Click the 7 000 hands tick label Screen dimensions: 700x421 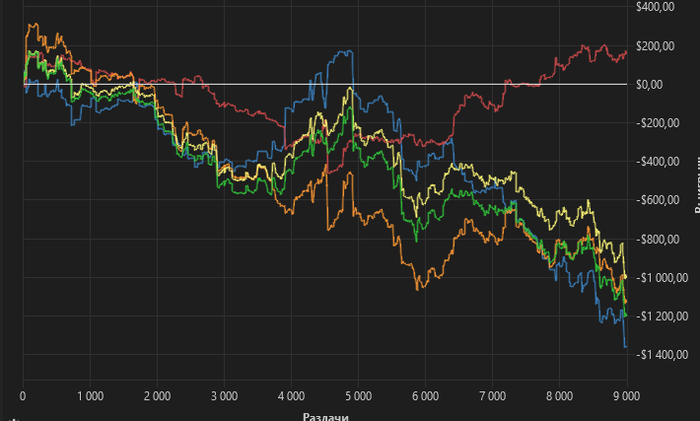(x=492, y=396)
